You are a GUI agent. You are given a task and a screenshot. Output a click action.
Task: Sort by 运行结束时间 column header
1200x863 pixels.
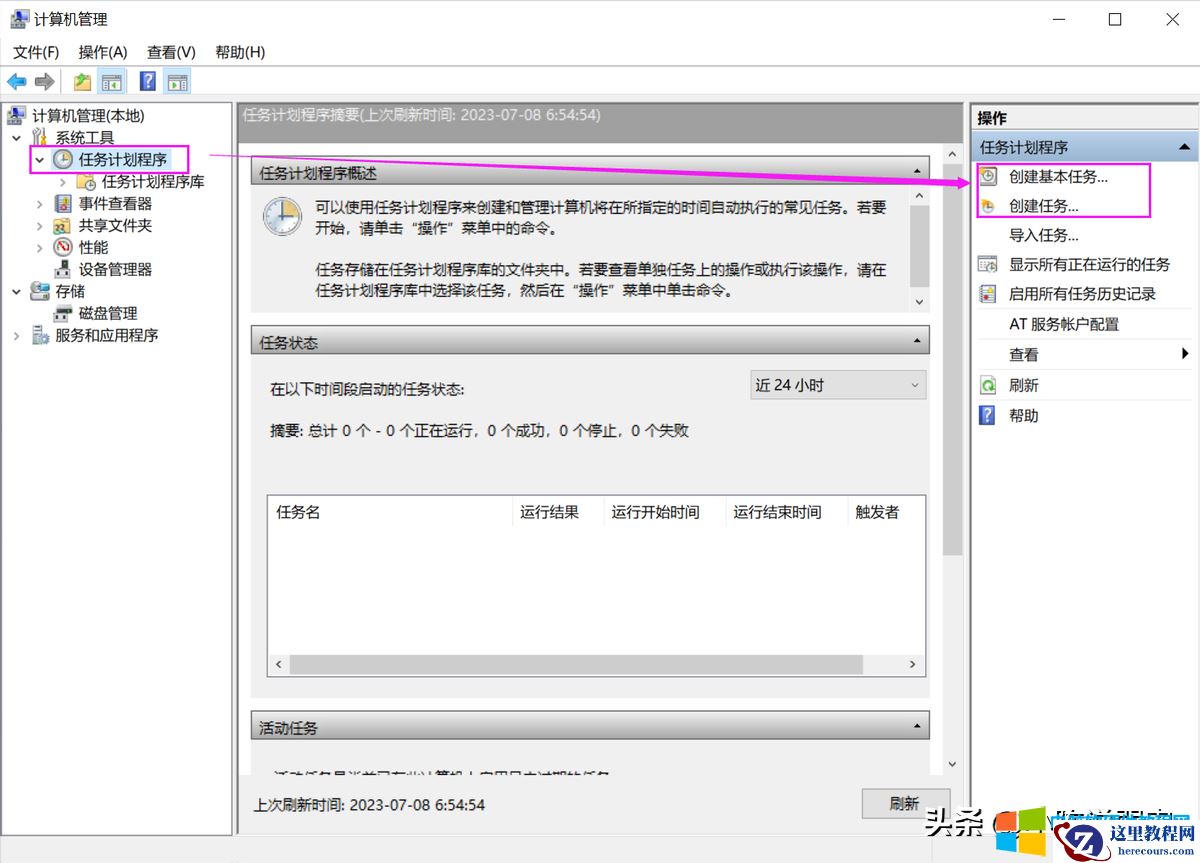point(786,512)
